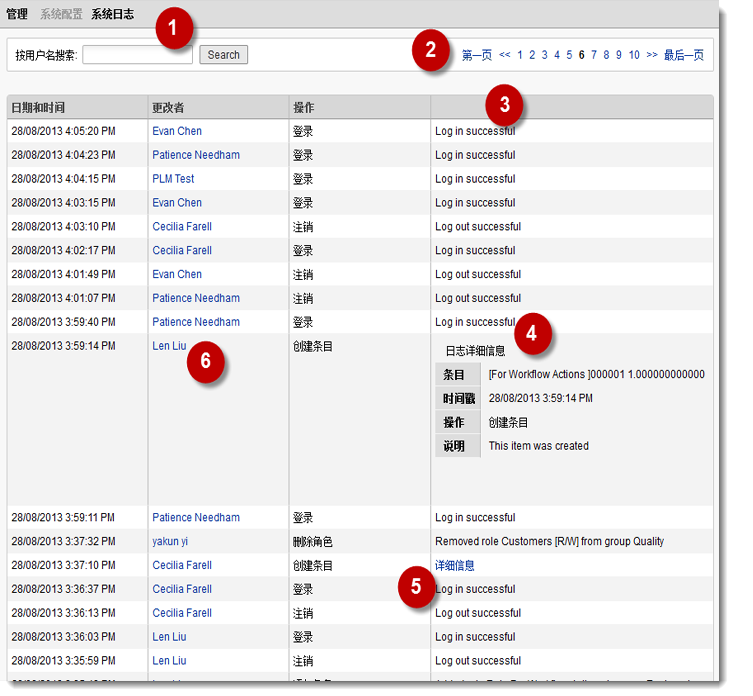
Task: Click the 日期和时间 column header
Action: 38,108
